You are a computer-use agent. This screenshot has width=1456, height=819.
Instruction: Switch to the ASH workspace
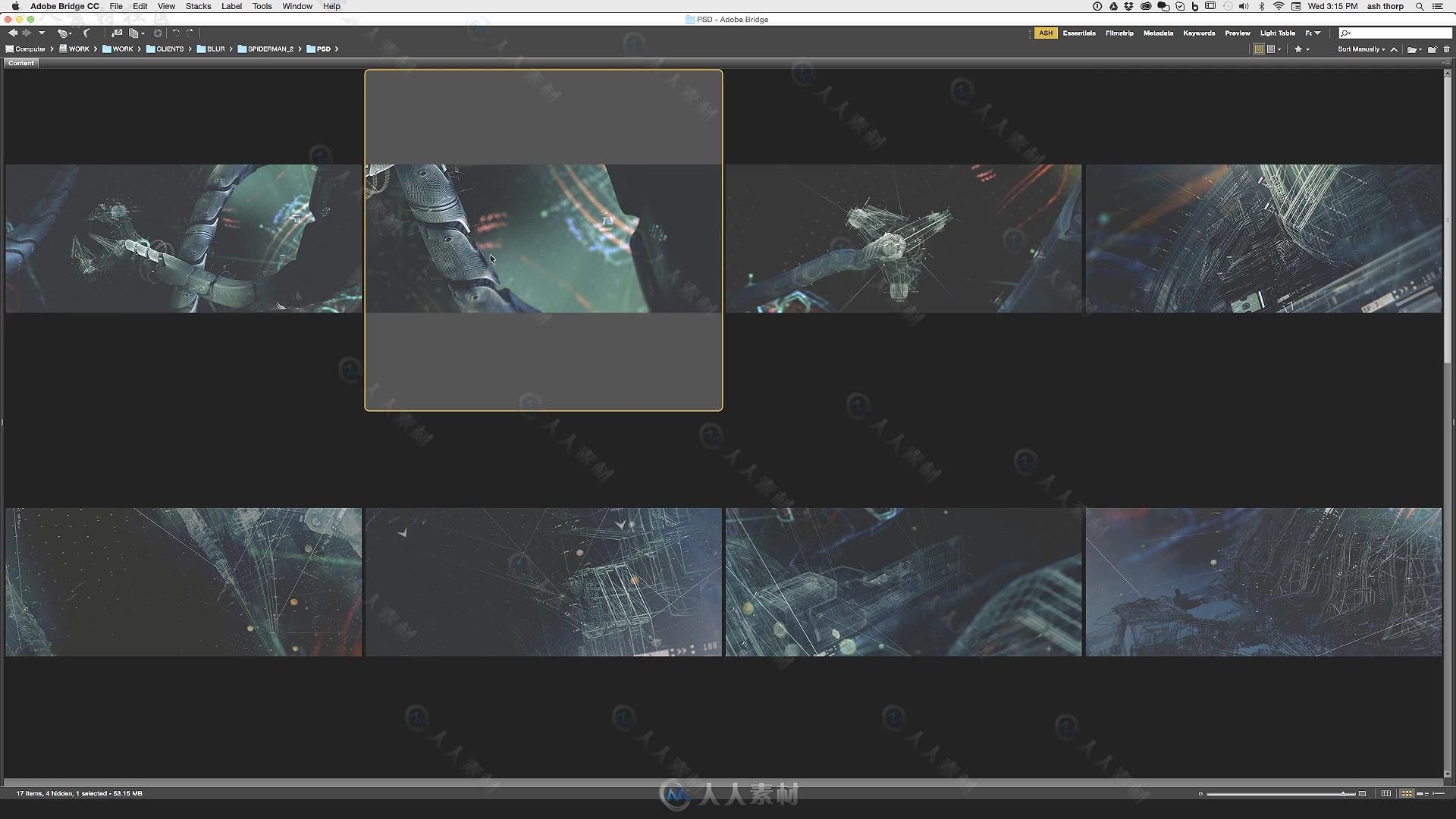(x=1046, y=33)
